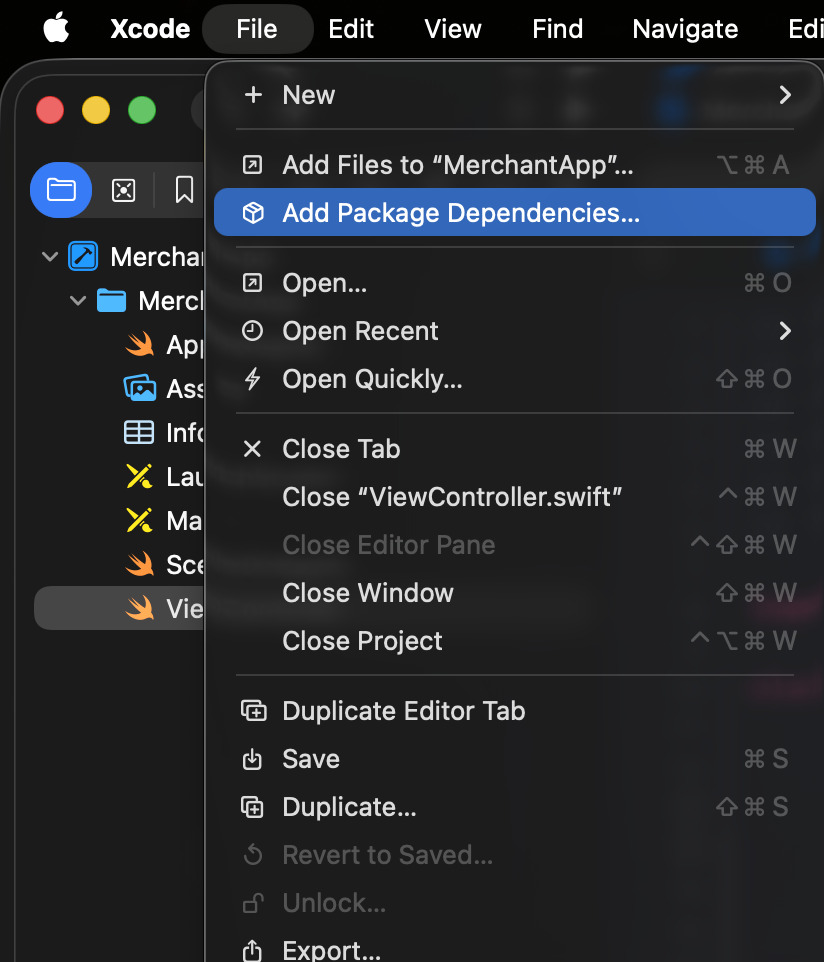
Task: Click the red close window button
Action: [x=50, y=110]
